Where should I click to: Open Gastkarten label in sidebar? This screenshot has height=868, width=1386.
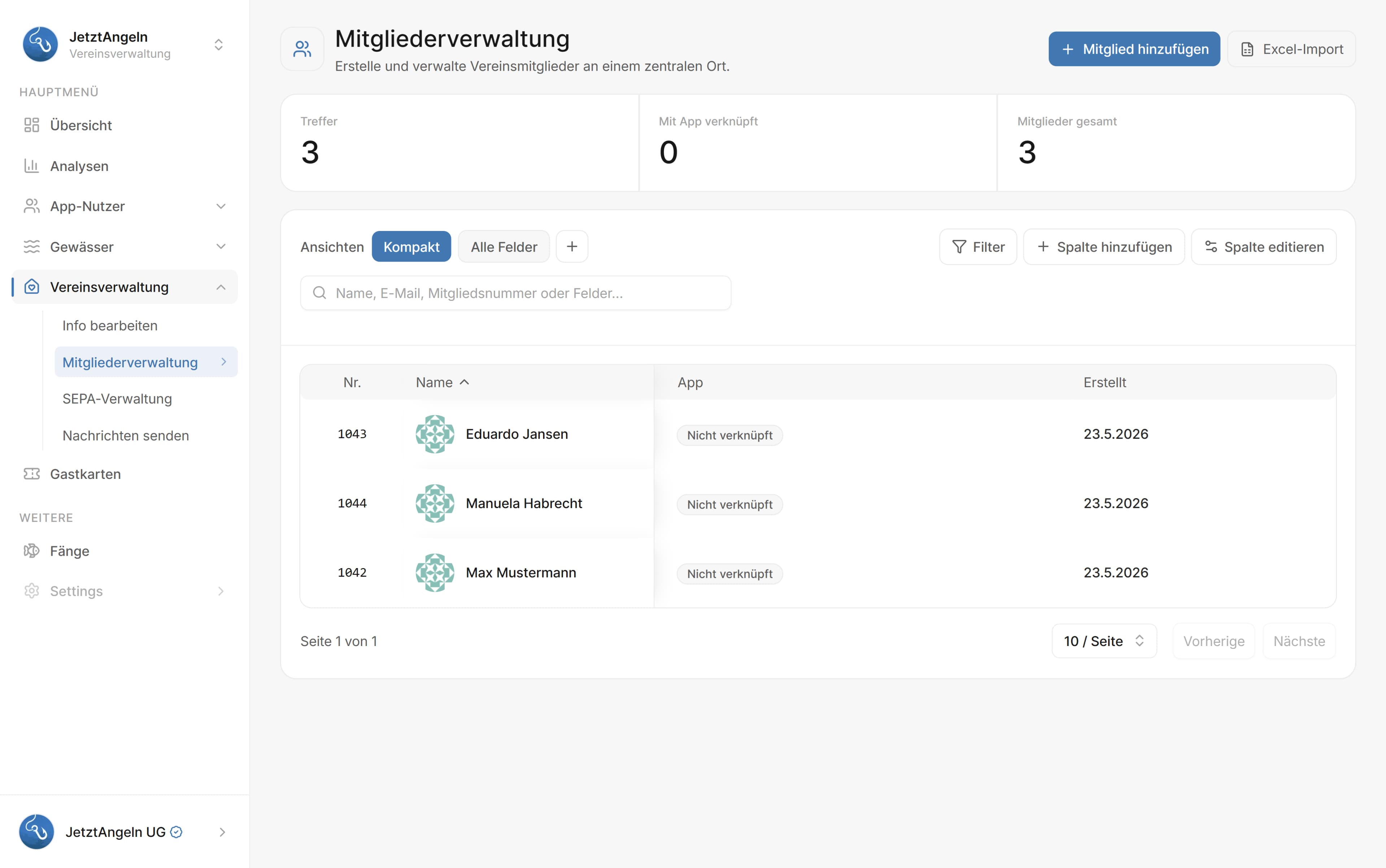86,474
